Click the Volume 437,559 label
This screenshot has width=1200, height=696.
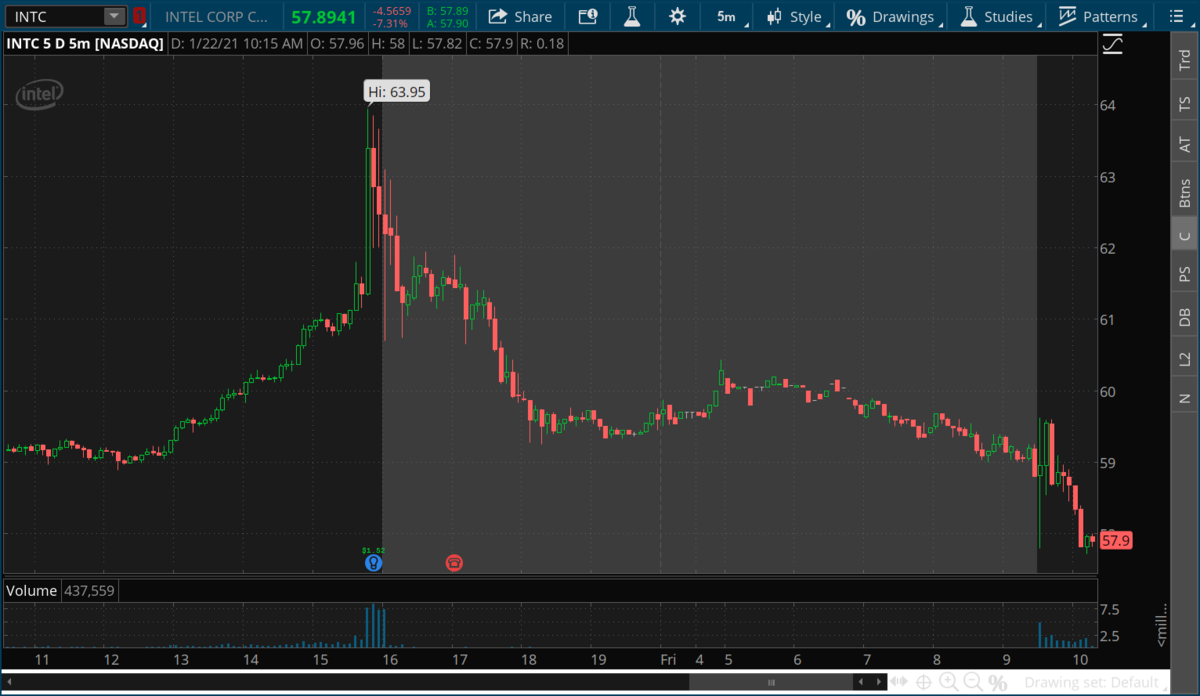[x=61, y=591]
